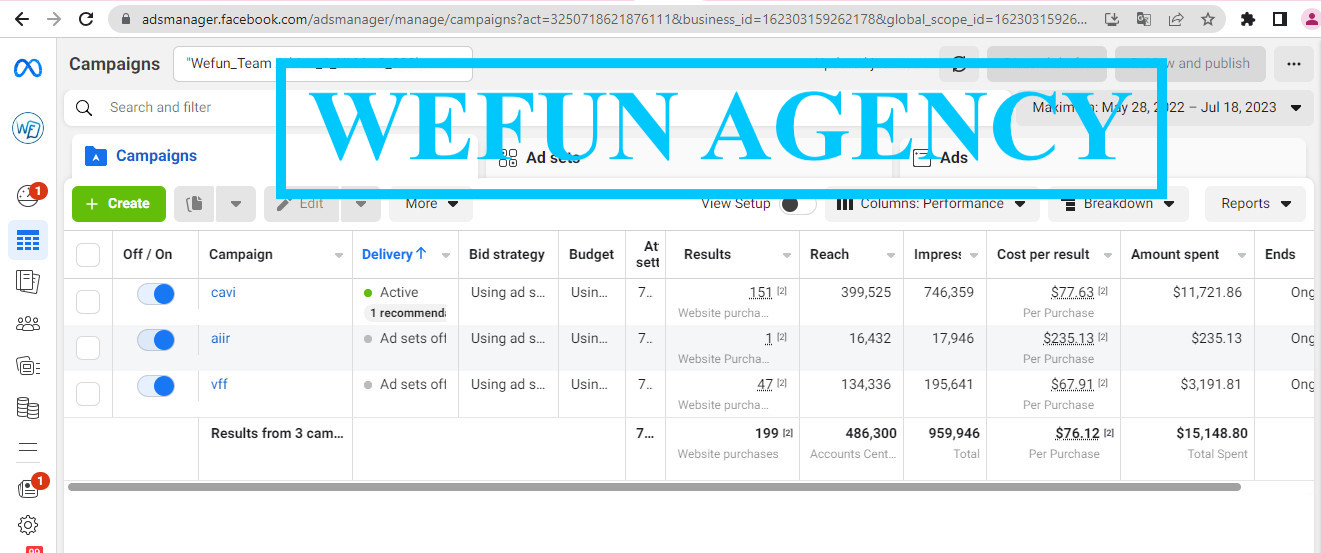
Task: Open the vff campaign link
Action: [x=219, y=384]
